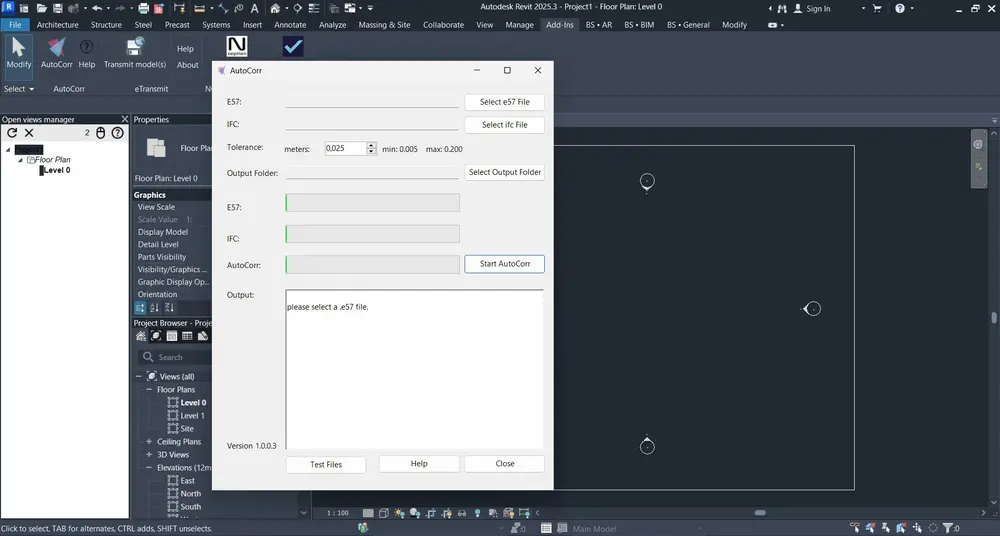This screenshot has width=1000, height=536.
Task: Click the Select e57 File button
Action: 504,102
